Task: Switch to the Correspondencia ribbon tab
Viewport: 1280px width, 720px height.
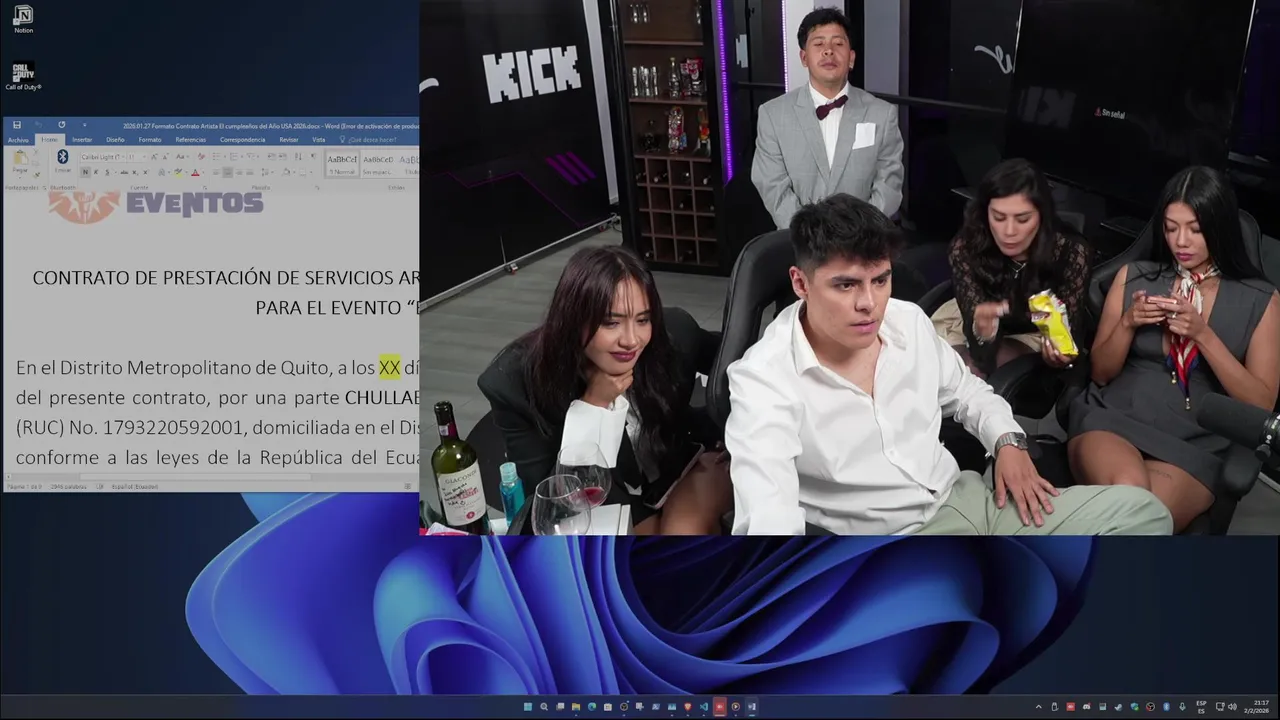Action: tap(242, 140)
